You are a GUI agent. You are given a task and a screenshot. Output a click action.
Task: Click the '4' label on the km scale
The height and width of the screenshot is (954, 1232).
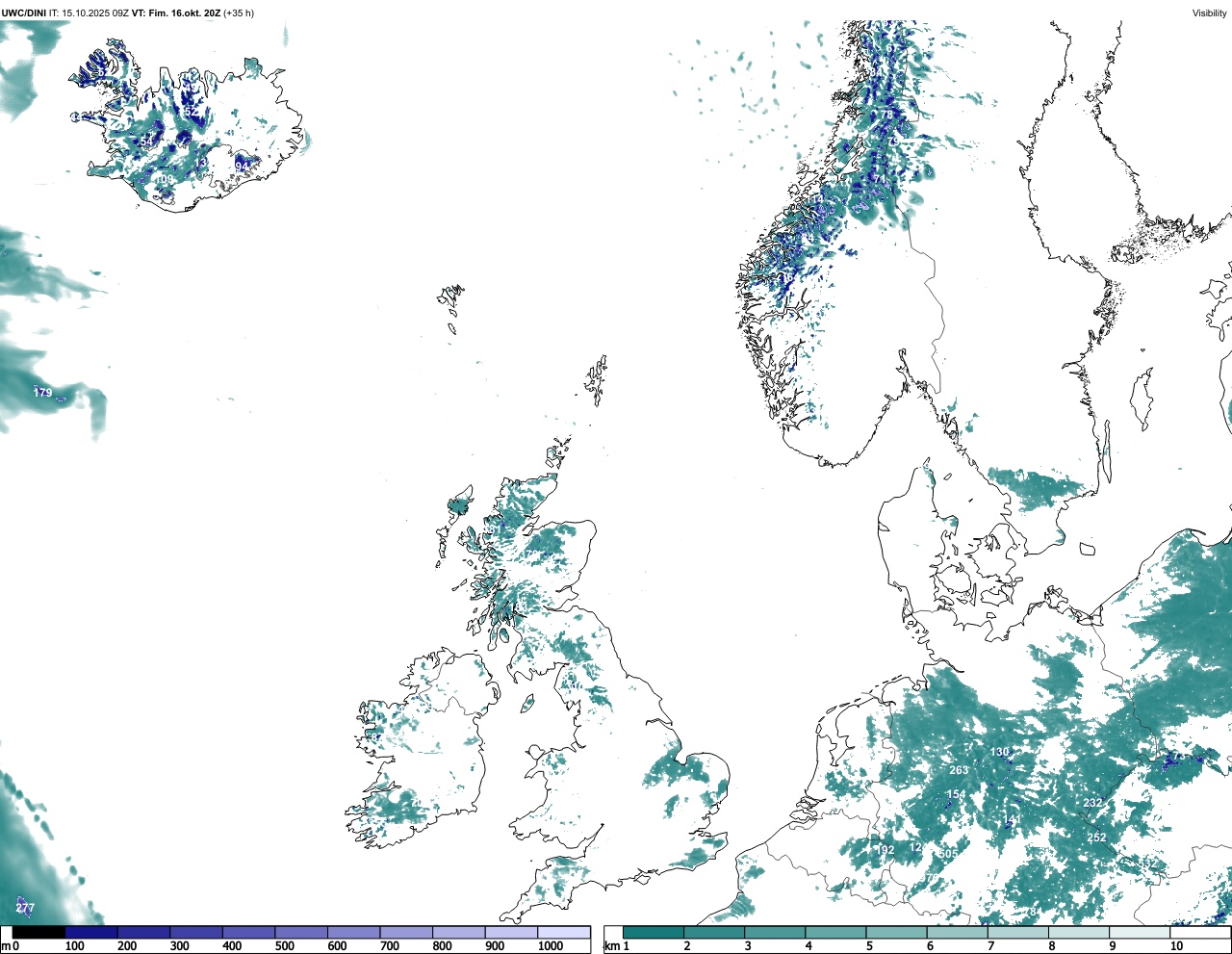tap(808, 946)
